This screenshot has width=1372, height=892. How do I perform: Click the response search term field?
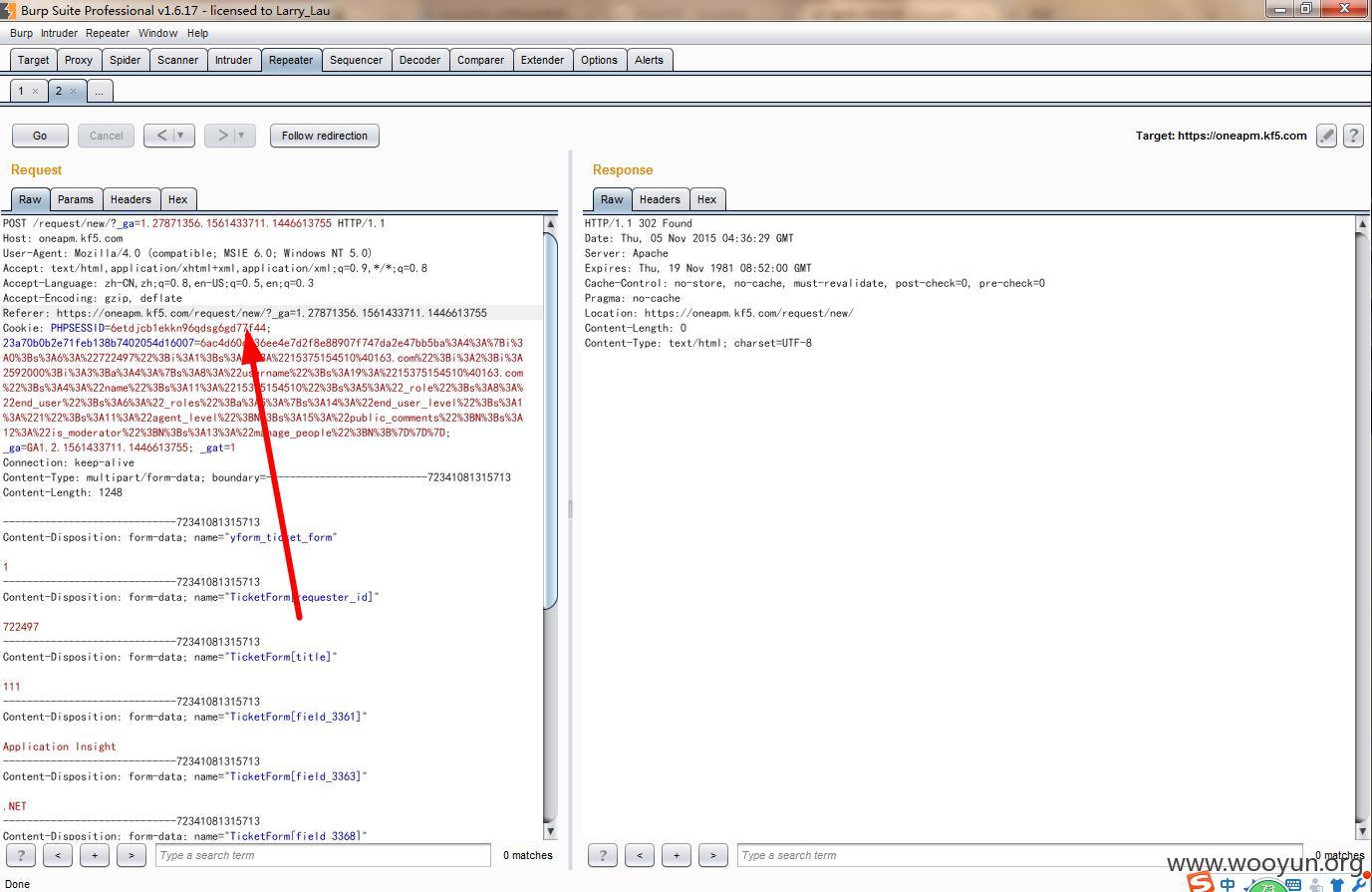click(1020, 855)
